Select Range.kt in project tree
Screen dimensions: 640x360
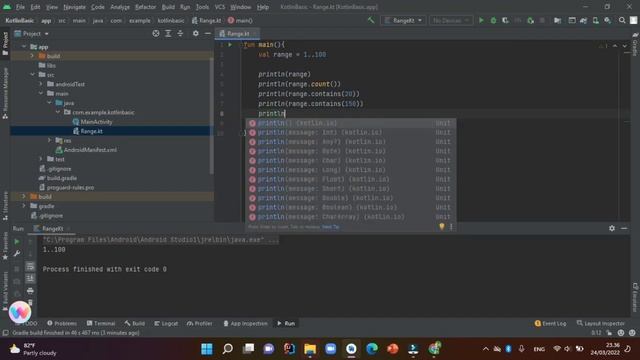point(91,131)
